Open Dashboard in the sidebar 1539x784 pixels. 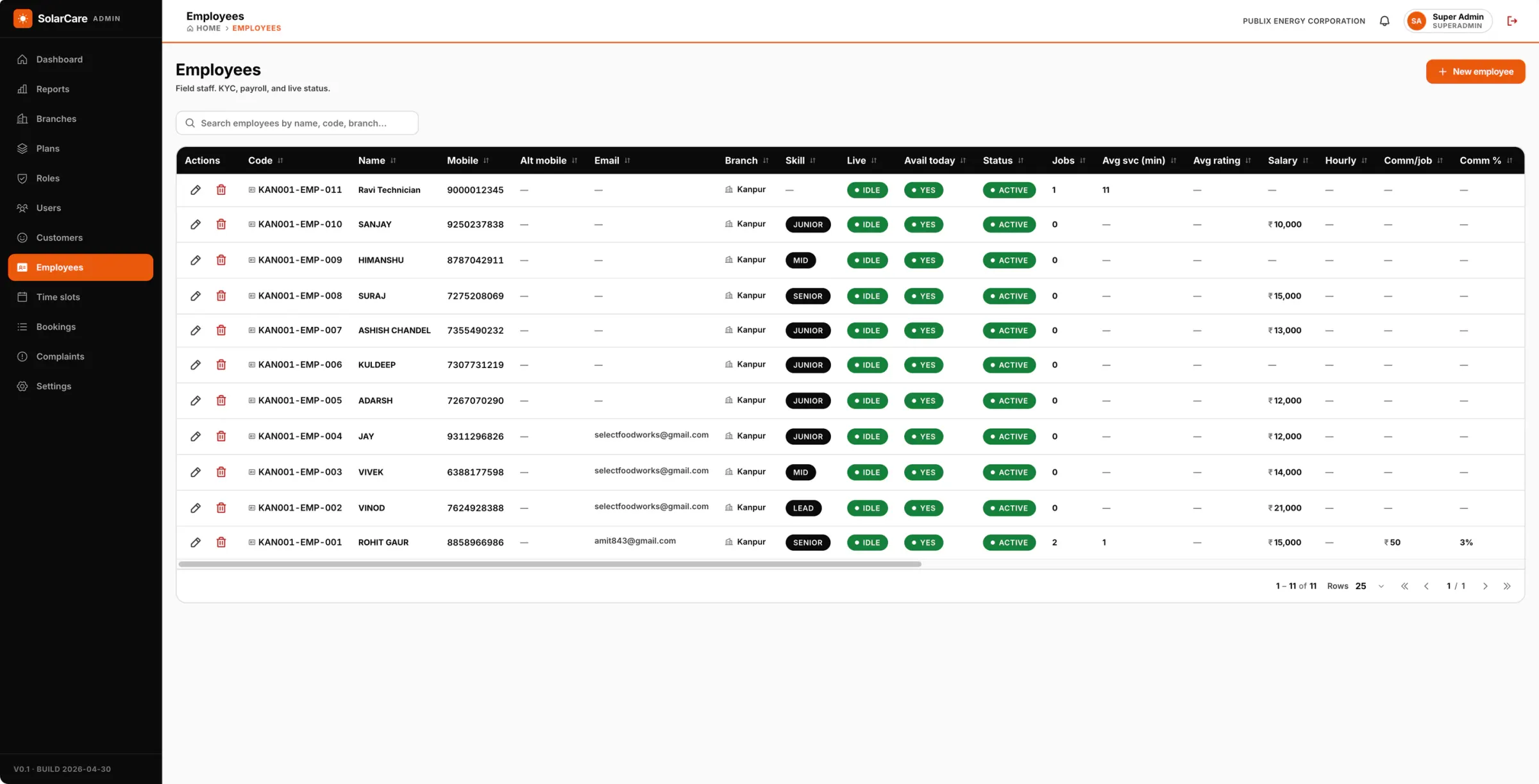click(x=81, y=60)
